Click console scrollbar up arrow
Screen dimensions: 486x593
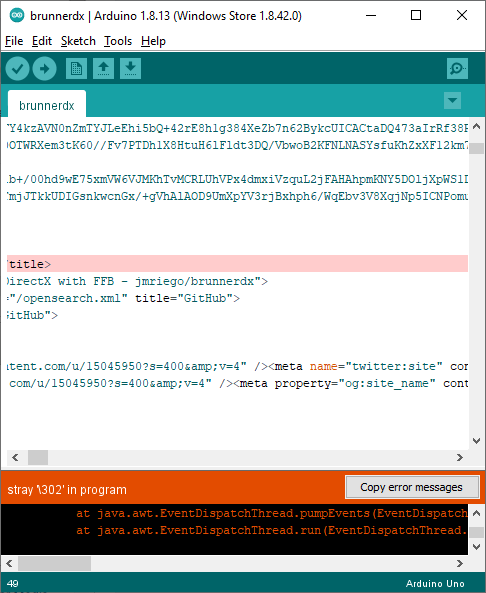tap(477, 513)
